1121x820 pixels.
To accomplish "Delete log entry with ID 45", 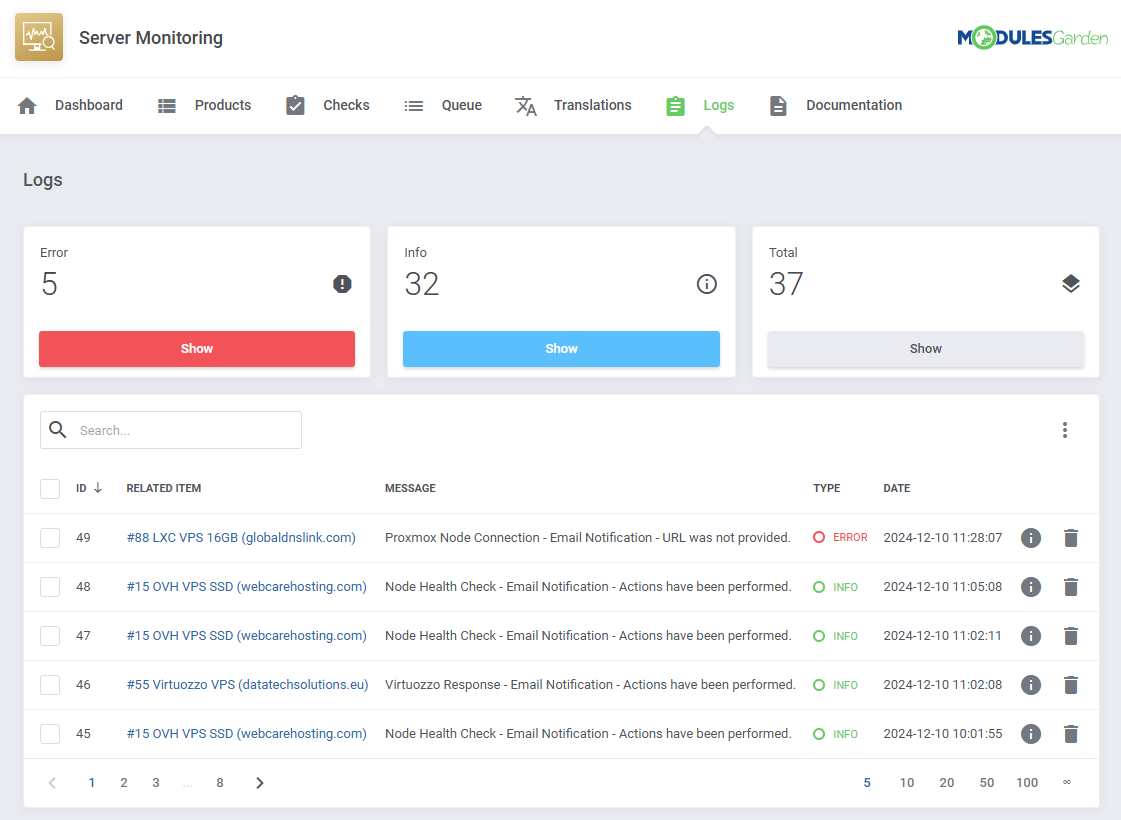I will pyautogui.click(x=1070, y=733).
